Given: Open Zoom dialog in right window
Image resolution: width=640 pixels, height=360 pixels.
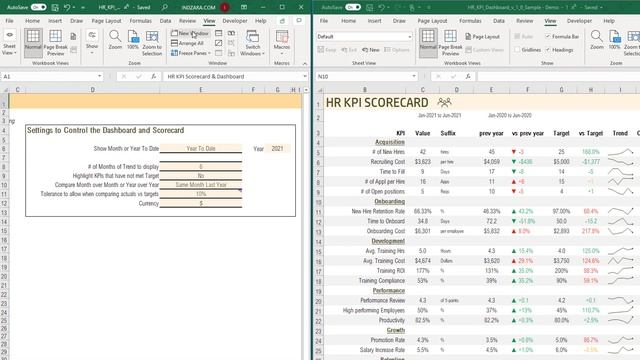Looking at the screenshot, I should 596,40.
